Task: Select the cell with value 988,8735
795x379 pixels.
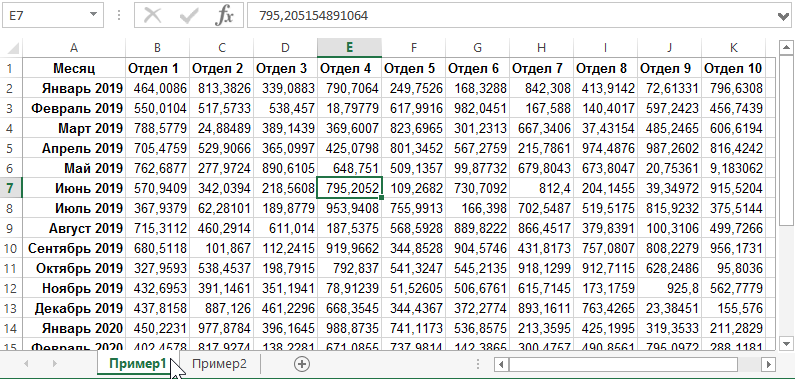Action: [349, 328]
